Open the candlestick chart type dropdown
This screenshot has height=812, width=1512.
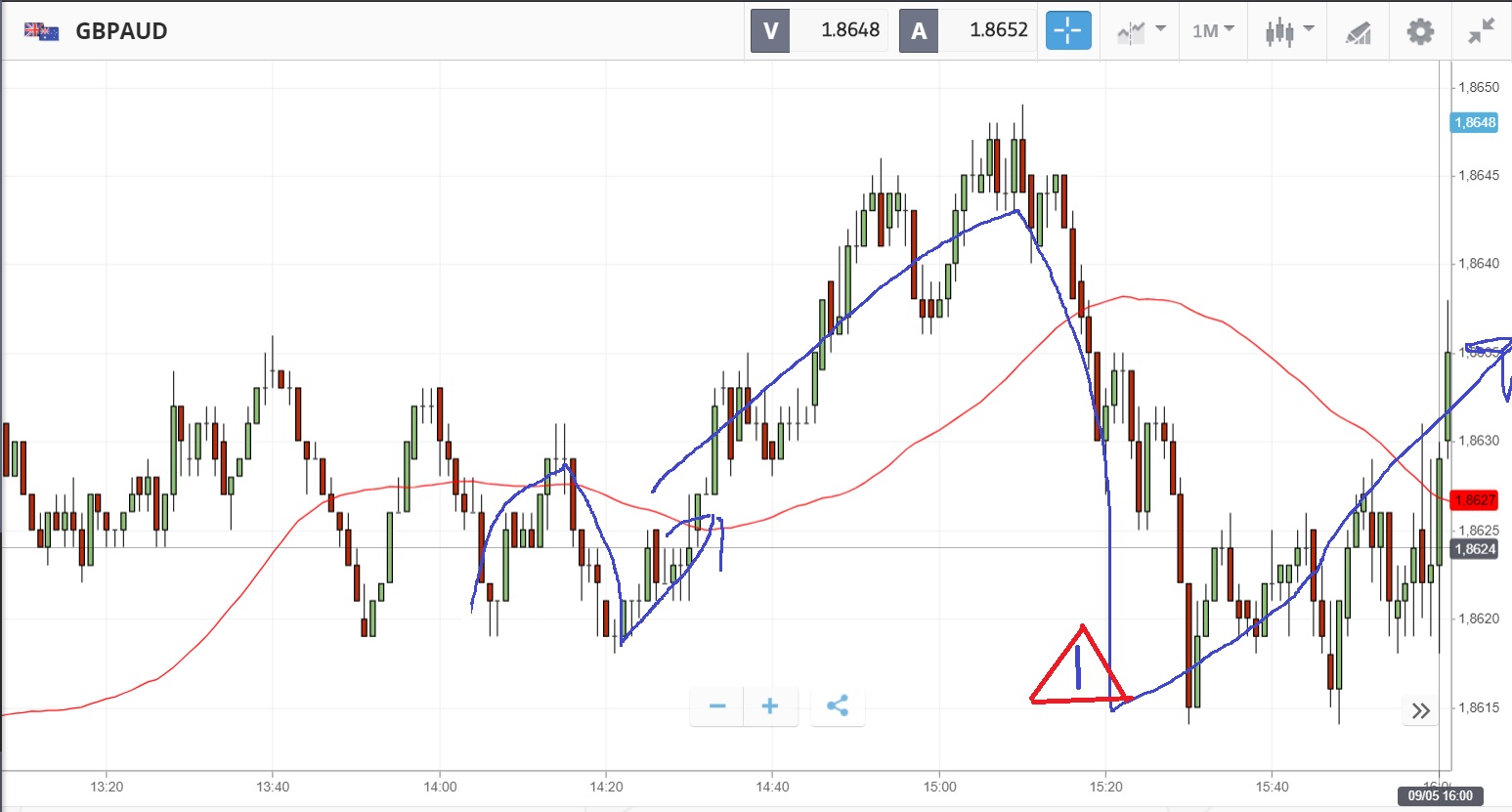(1288, 31)
